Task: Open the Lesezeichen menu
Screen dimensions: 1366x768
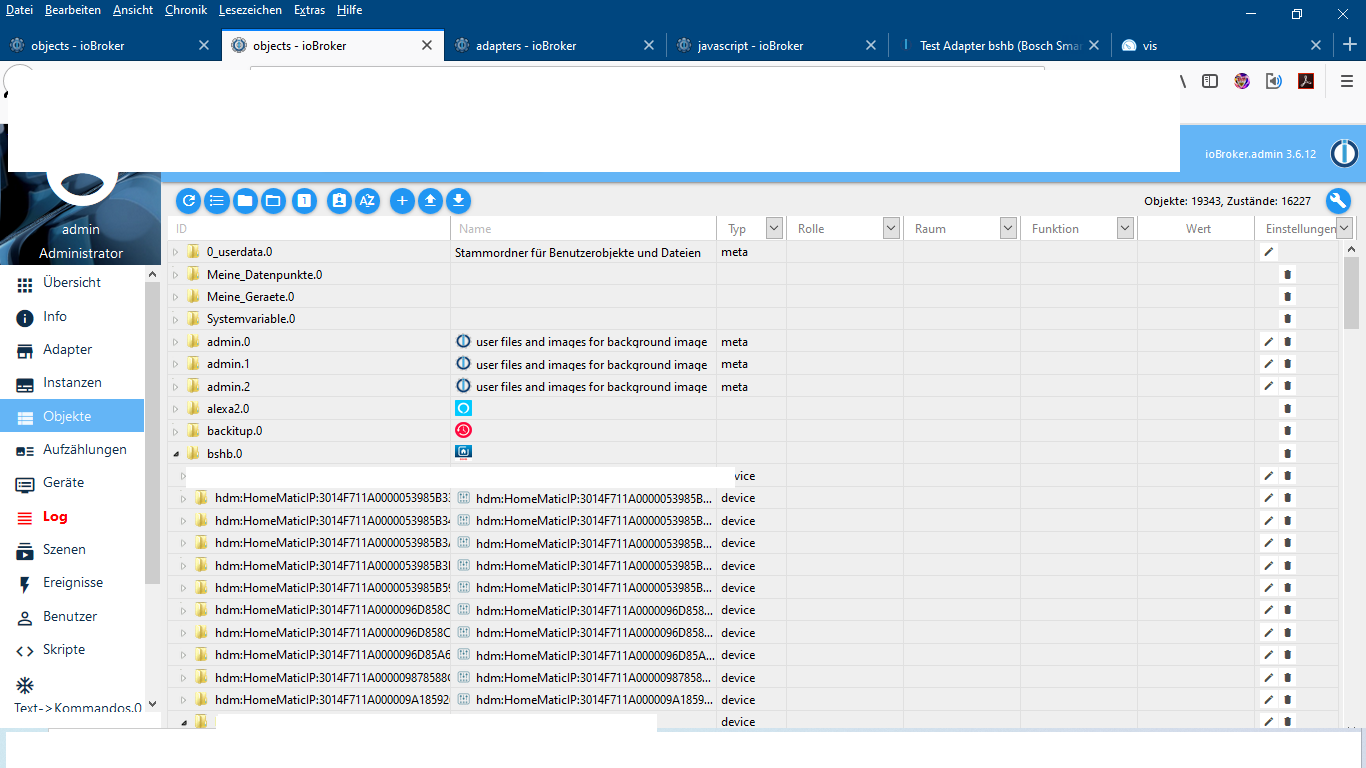Action: [x=250, y=10]
